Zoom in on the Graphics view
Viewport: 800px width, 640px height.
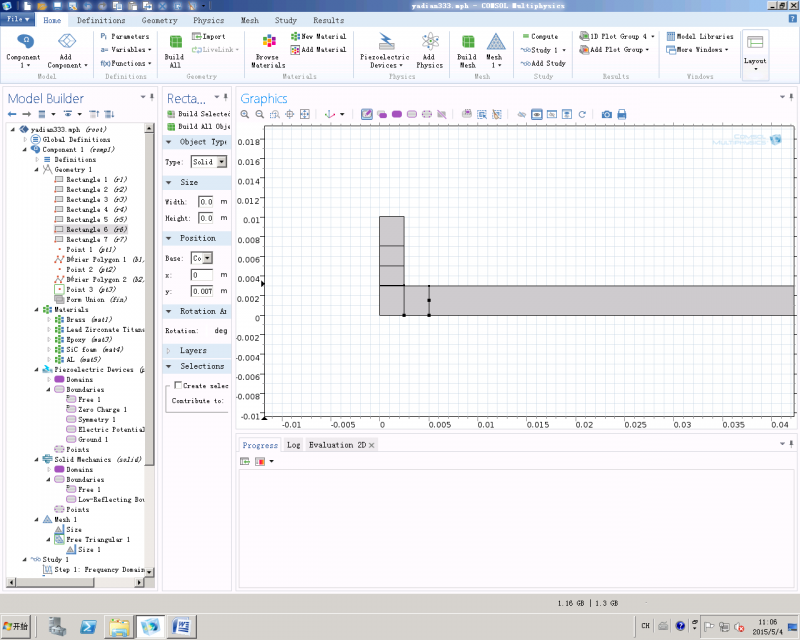(245, 114)
